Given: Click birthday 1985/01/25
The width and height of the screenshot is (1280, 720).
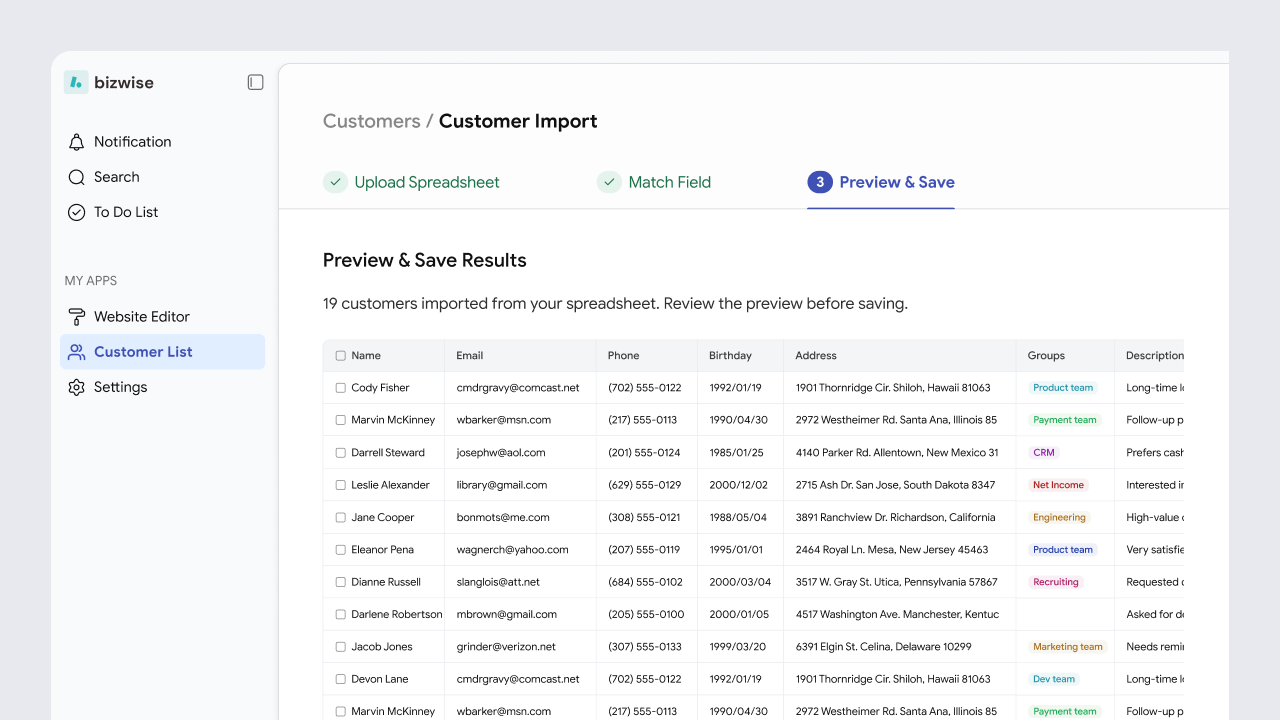Looking at the screenshot, I should coord(736,453).
